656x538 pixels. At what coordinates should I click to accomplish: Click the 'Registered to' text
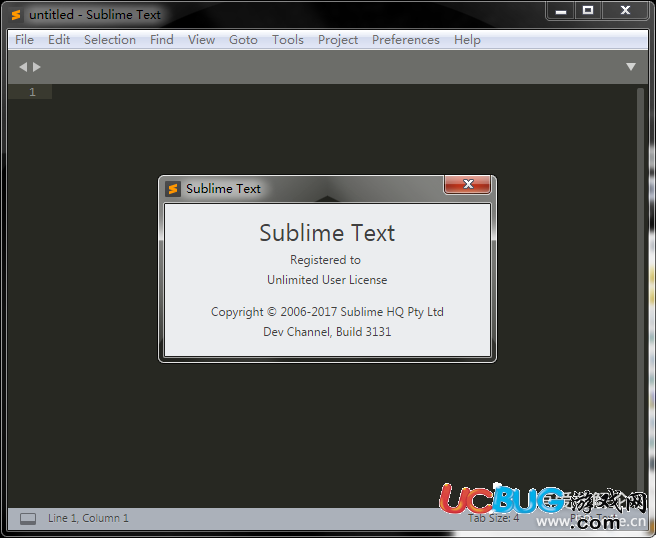325,260
